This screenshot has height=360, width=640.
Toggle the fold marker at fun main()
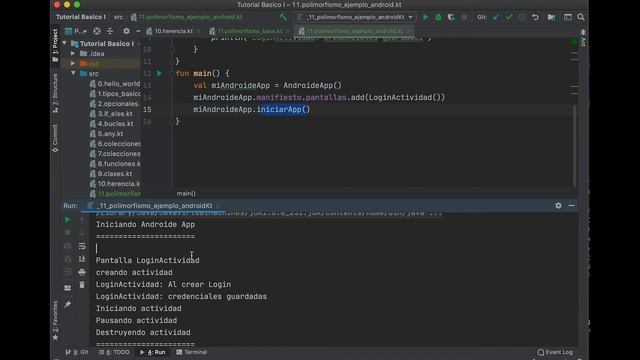click(172, 73)
